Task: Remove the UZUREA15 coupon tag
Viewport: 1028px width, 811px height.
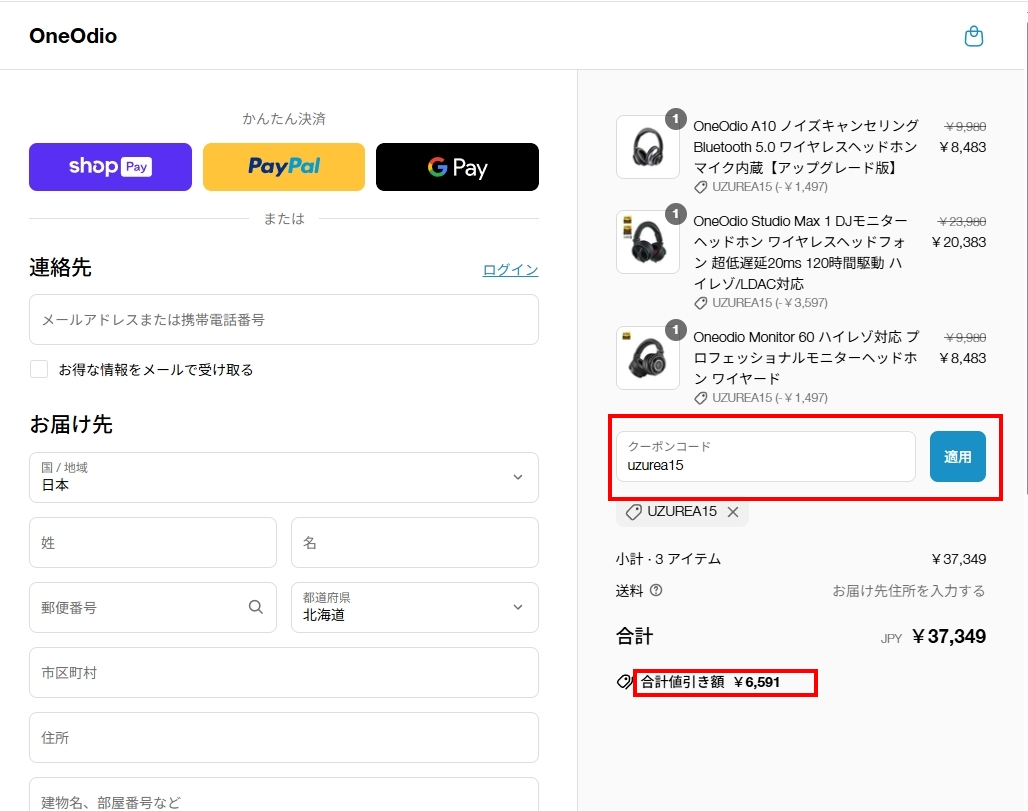Action: [733, 512]
